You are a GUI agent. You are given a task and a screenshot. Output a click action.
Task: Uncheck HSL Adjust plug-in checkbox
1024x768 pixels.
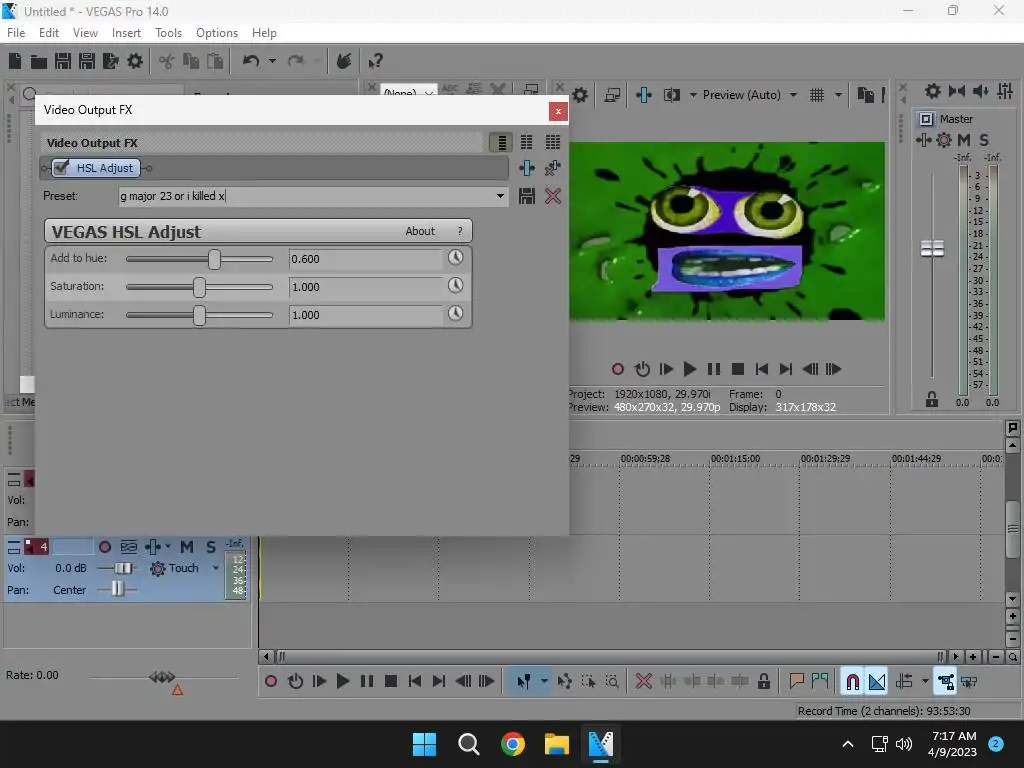(x=61, y=168)
